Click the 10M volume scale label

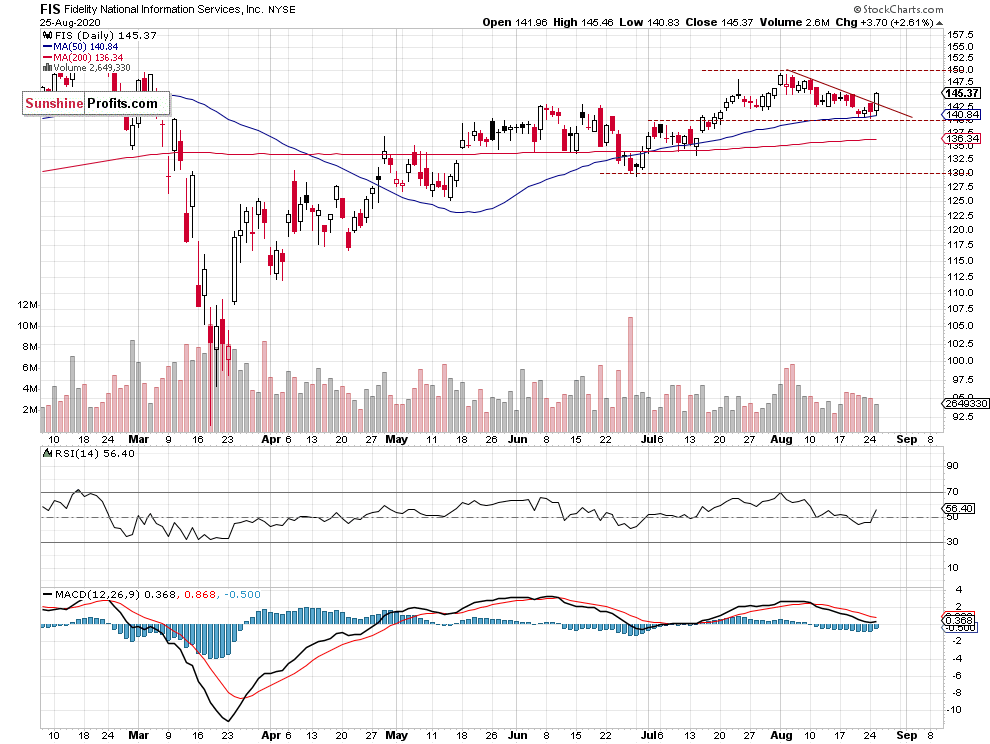(28, 325)
